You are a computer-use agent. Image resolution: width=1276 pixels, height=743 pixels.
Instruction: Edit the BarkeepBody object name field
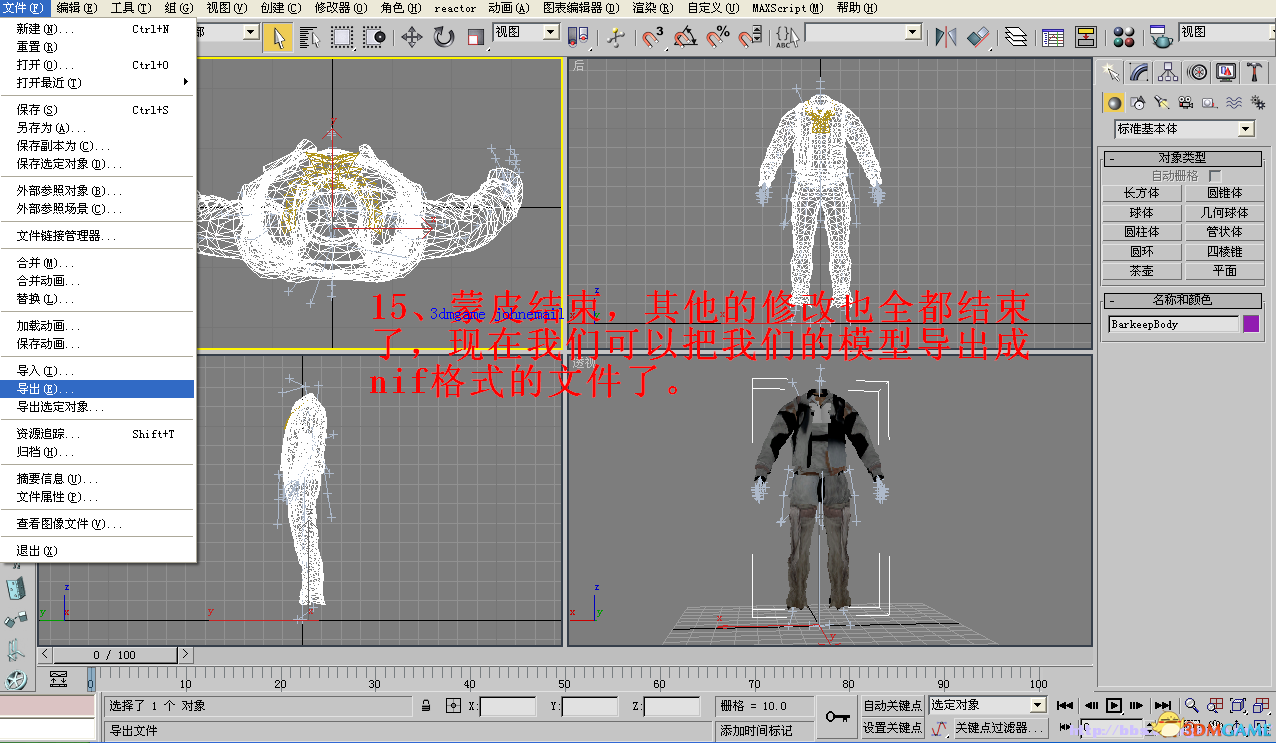(x=1173, y=324)
